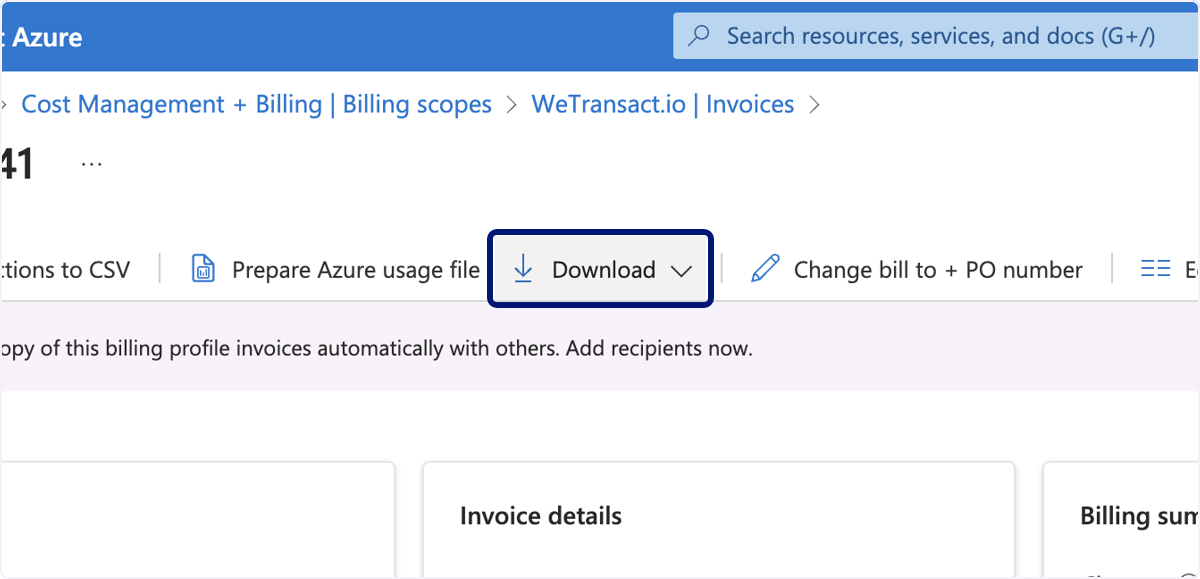Select the Billing summary card heading

pos(1140,516)
